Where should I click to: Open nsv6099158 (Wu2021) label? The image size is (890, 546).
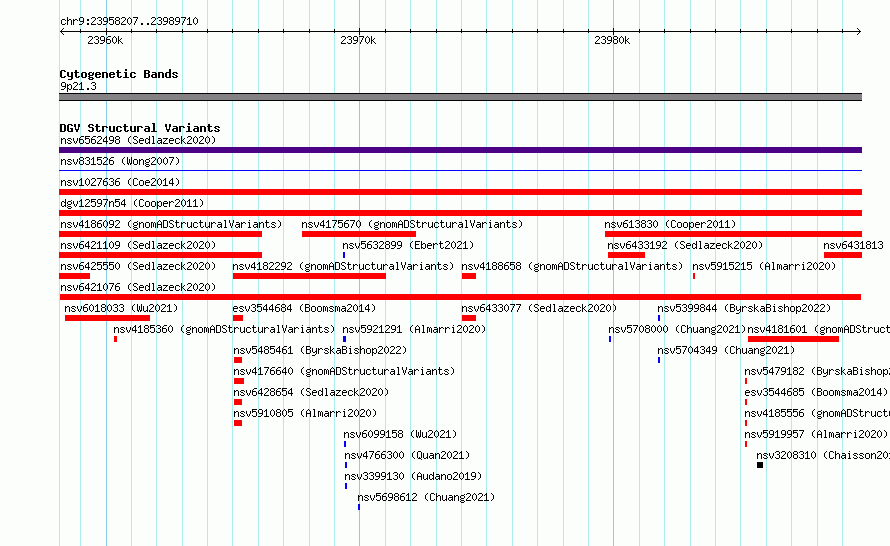tap(400, 434)
